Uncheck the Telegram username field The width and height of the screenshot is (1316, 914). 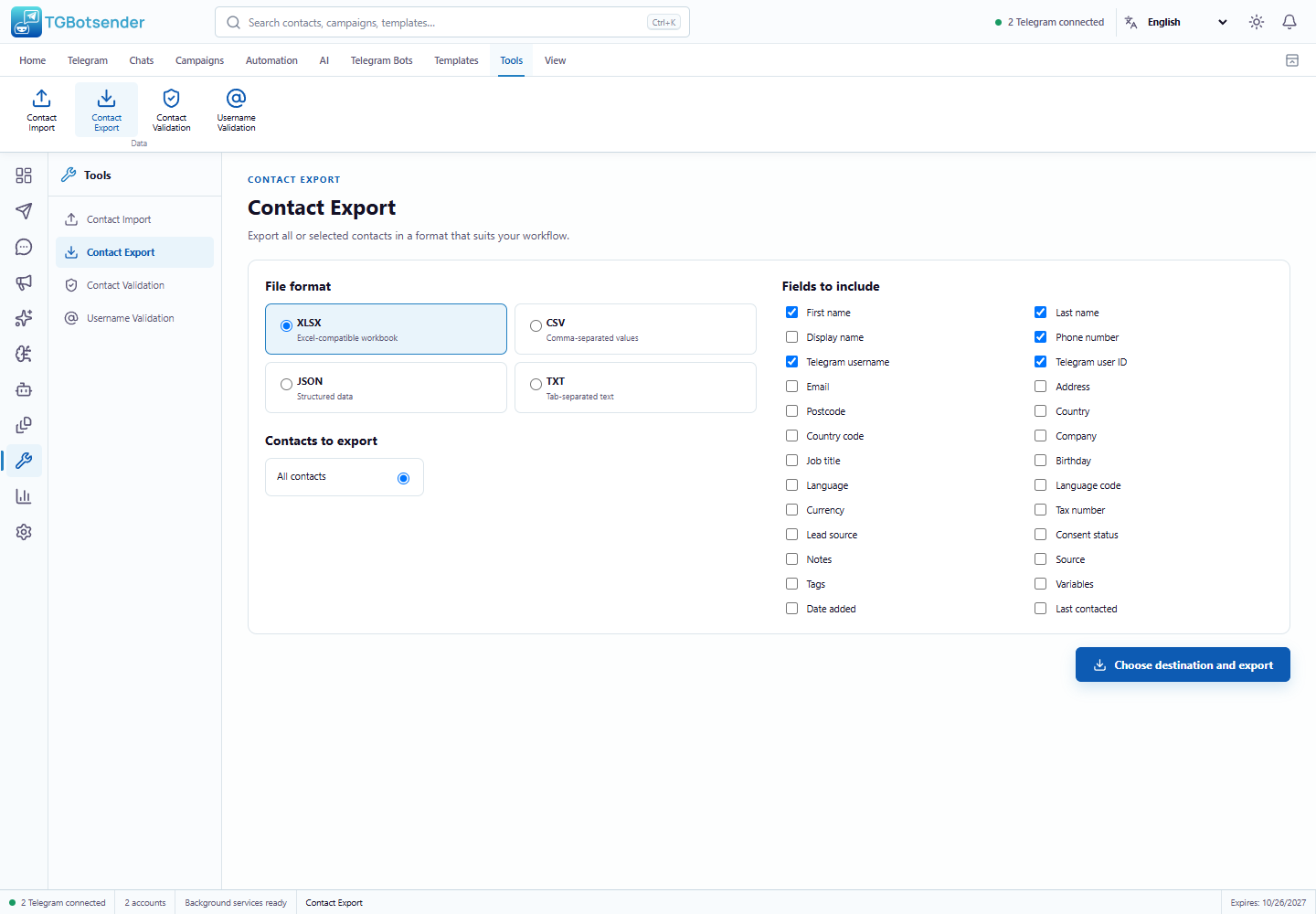[x=792, y=362]
